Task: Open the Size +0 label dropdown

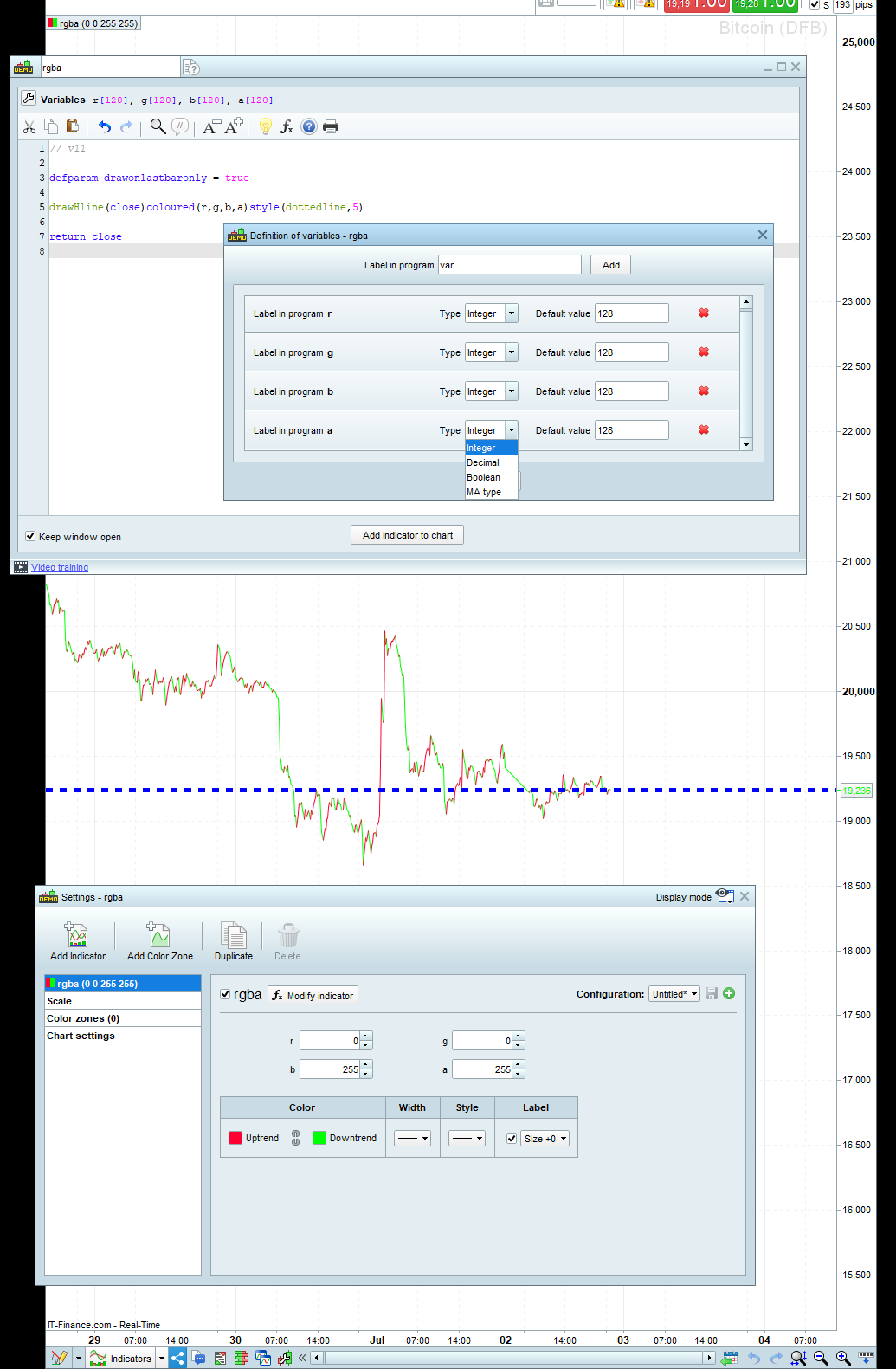Action: [545, 1139]
